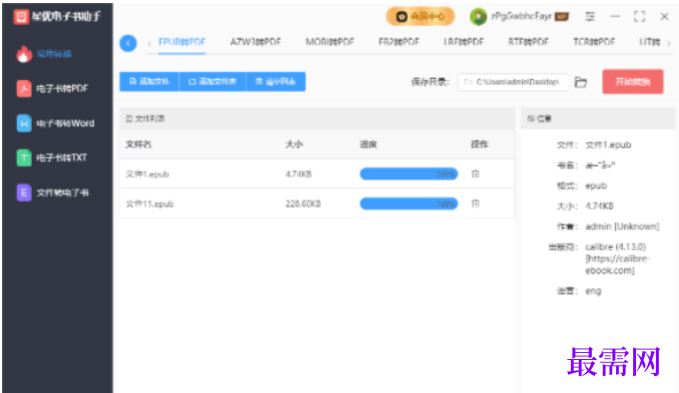Click the blue Word icon in sidebar
The image size is (679, 393).
coord(24,123)
